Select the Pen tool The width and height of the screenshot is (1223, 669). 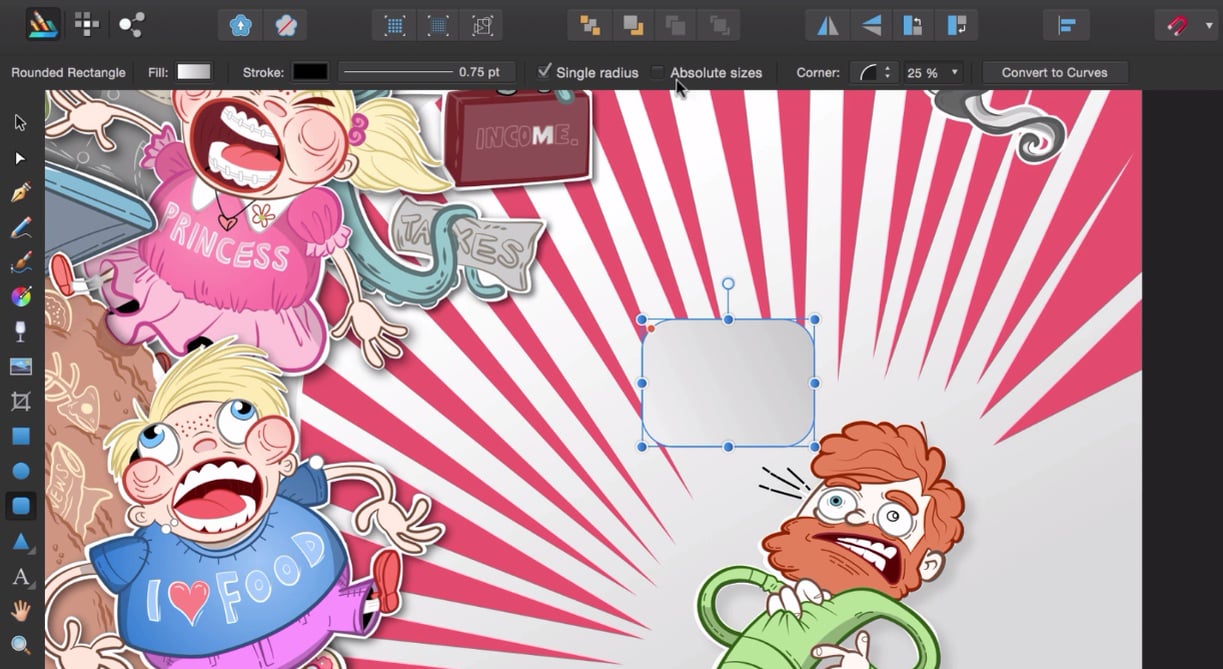pyautogui.click(x=21, y=192)
